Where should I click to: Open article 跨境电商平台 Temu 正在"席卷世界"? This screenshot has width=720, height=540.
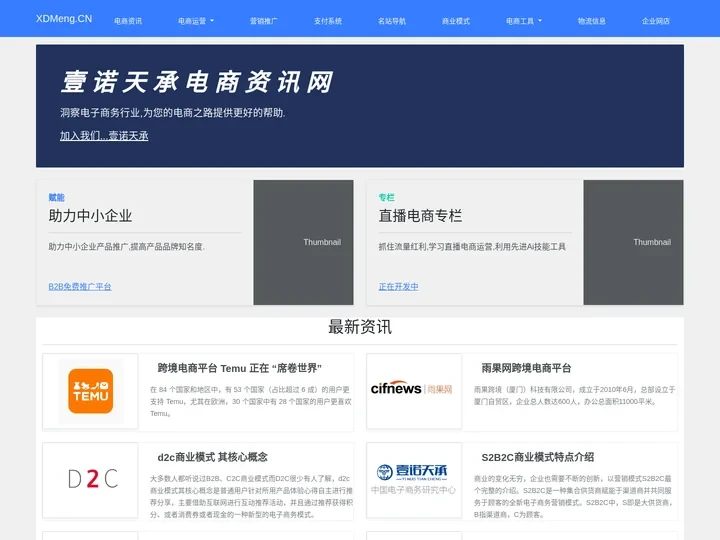pos(239,368)
